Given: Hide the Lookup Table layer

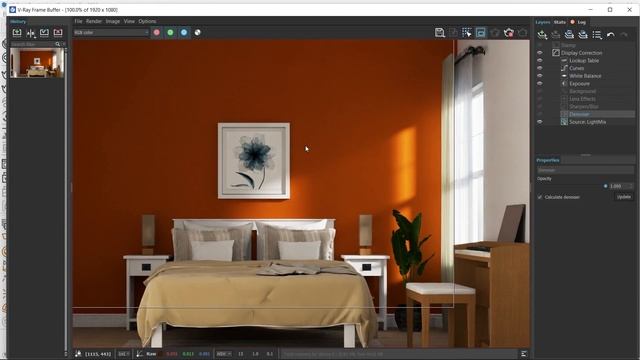Looking at the screenshot, I should click(x=540, y=60).
